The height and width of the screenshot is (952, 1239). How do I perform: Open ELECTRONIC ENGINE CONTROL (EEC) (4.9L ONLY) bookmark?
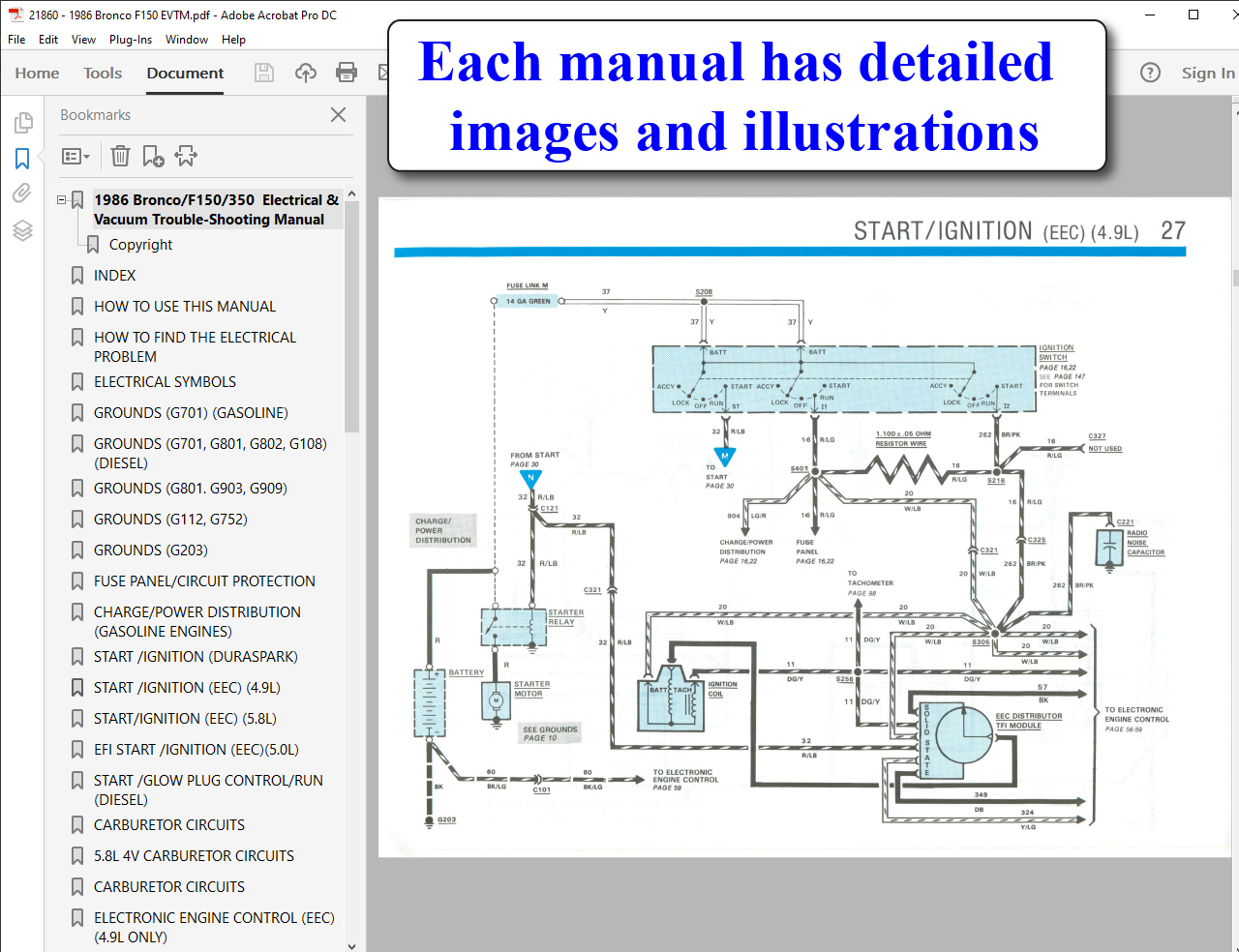coord(214,927)
